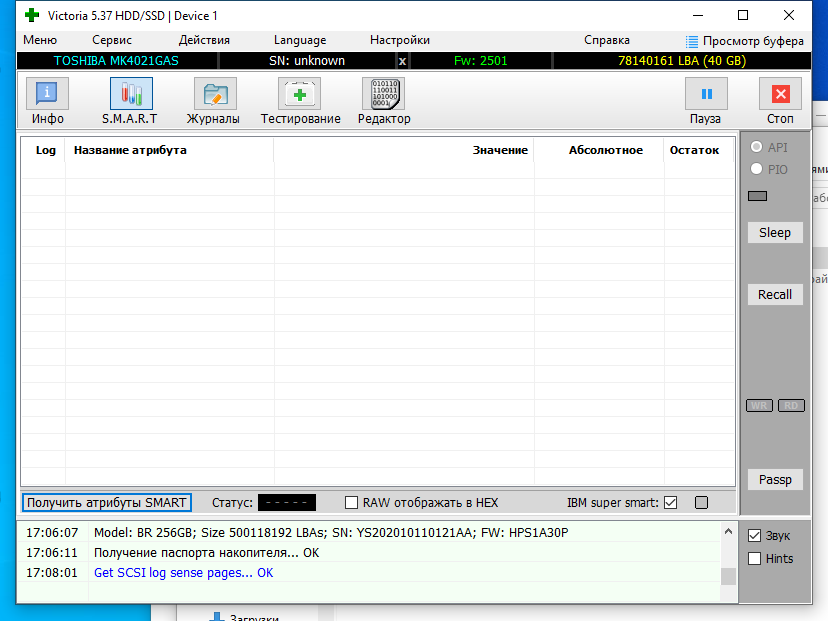This screenshot has width=828, height=621.
Task: Select the PIO radio button
Action: click(x=756, y=168)
